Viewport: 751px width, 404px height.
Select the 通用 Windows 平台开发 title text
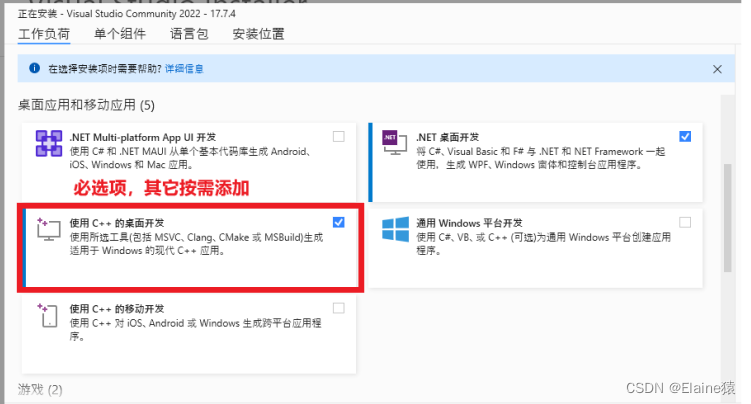click(469, 223)
